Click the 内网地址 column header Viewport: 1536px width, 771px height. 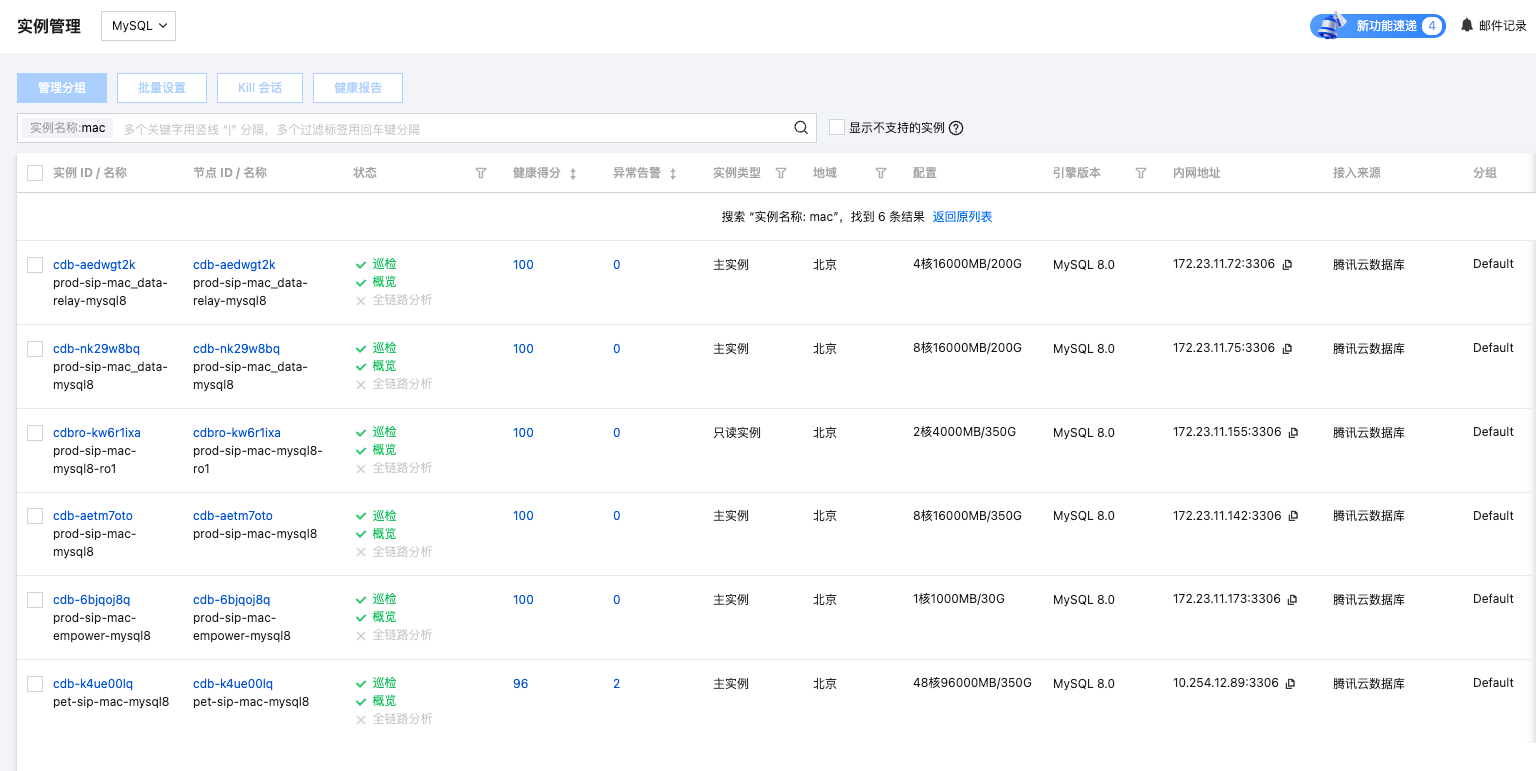click(x=1197, y=173)
